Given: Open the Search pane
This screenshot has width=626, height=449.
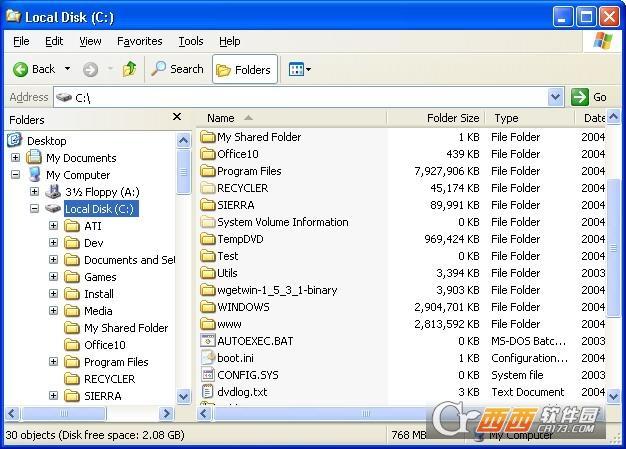Looking at the screenshot, I should click(177, 69).
